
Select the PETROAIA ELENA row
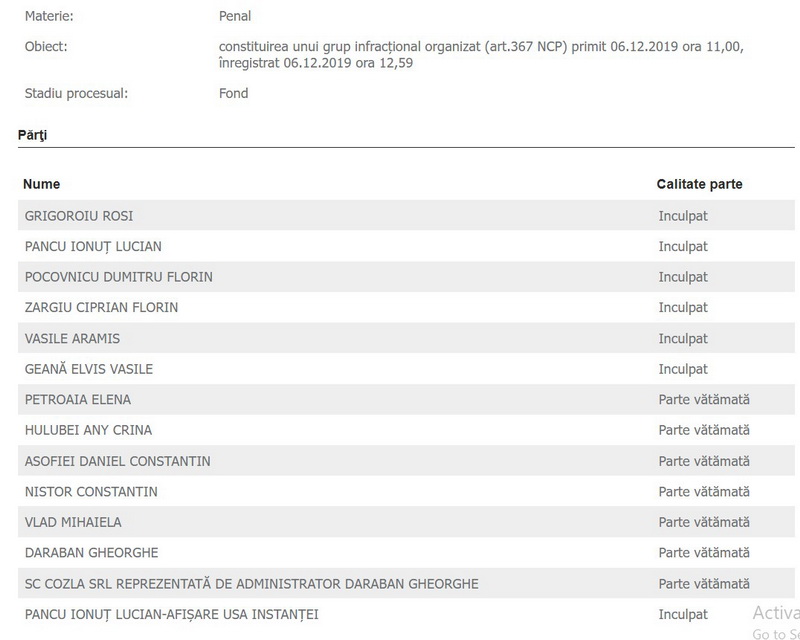coord(78,400)
